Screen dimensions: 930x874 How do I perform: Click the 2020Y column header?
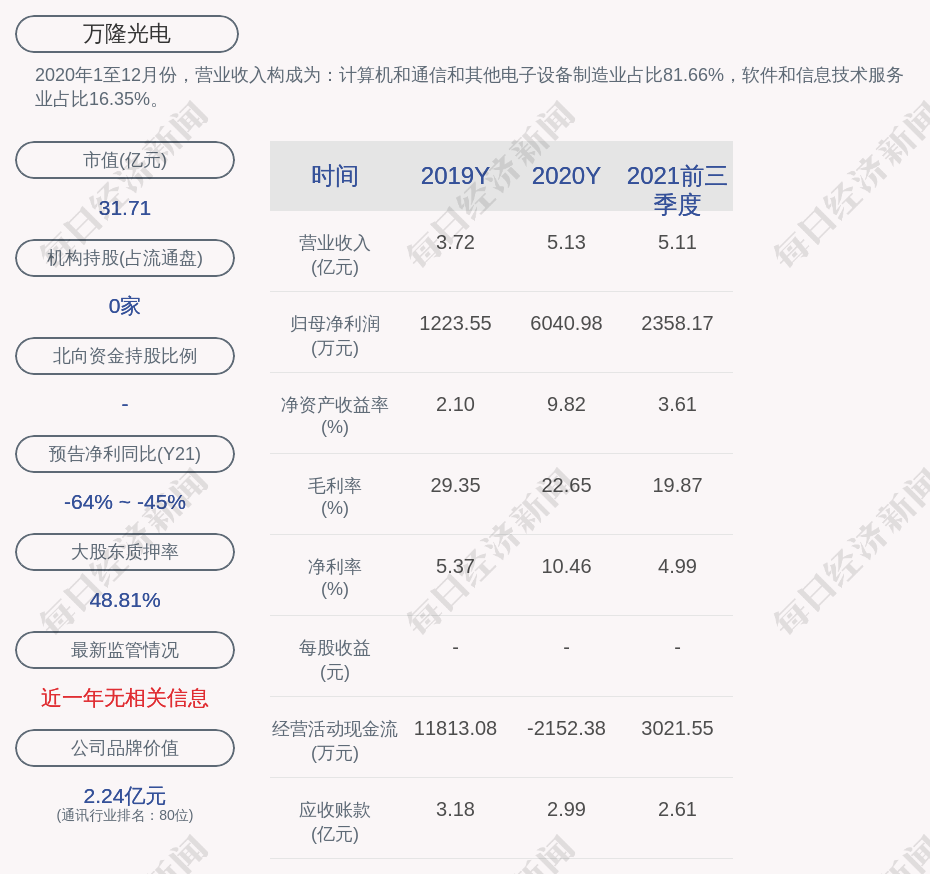pyautogui.click(x=566, y=176)
